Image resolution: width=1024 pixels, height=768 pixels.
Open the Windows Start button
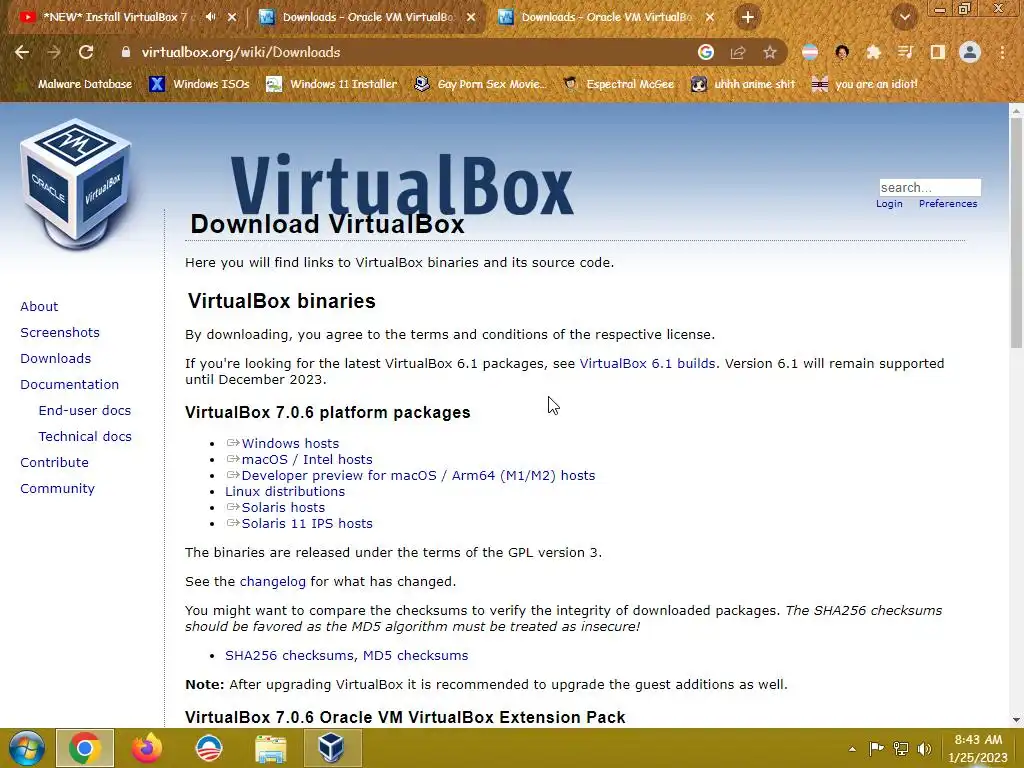pos(26,748)
